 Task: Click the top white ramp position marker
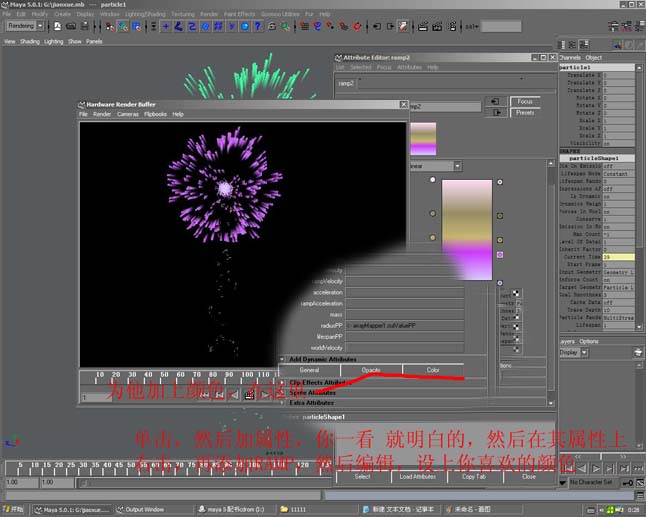432,181
